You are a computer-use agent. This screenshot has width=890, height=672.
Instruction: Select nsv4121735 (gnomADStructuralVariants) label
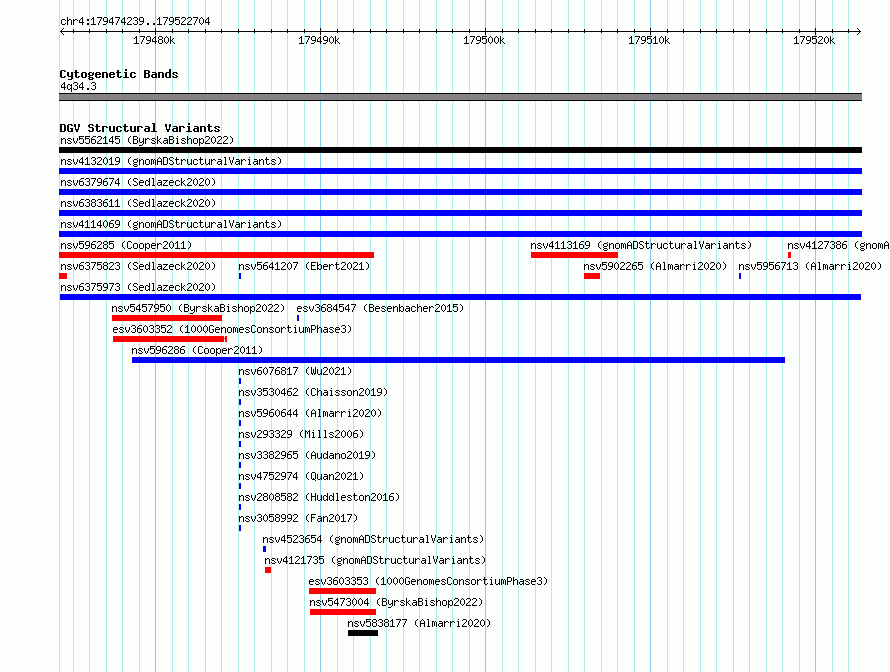[375, 560]
